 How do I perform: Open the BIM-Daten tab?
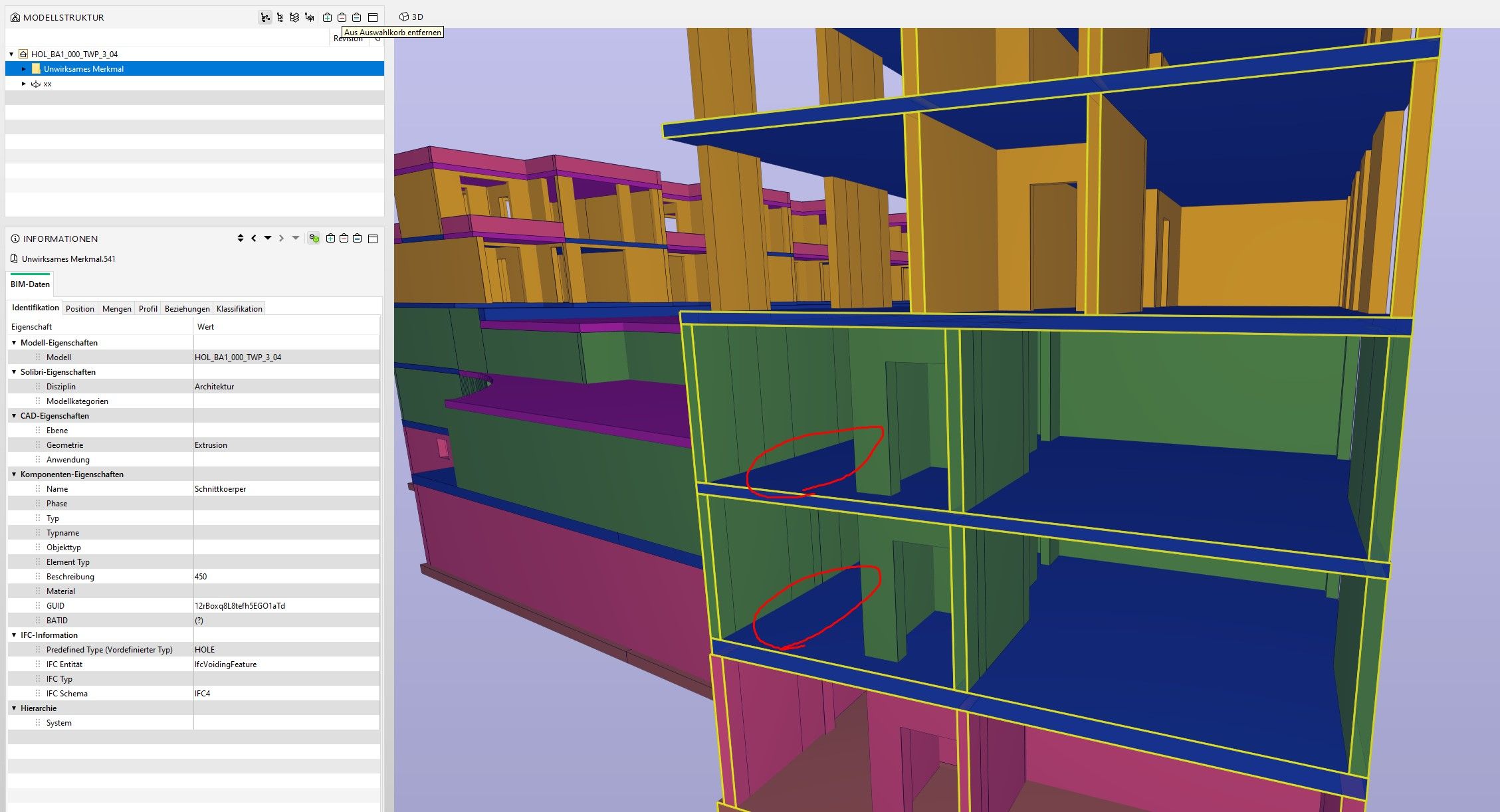click(x=30, y=284)
